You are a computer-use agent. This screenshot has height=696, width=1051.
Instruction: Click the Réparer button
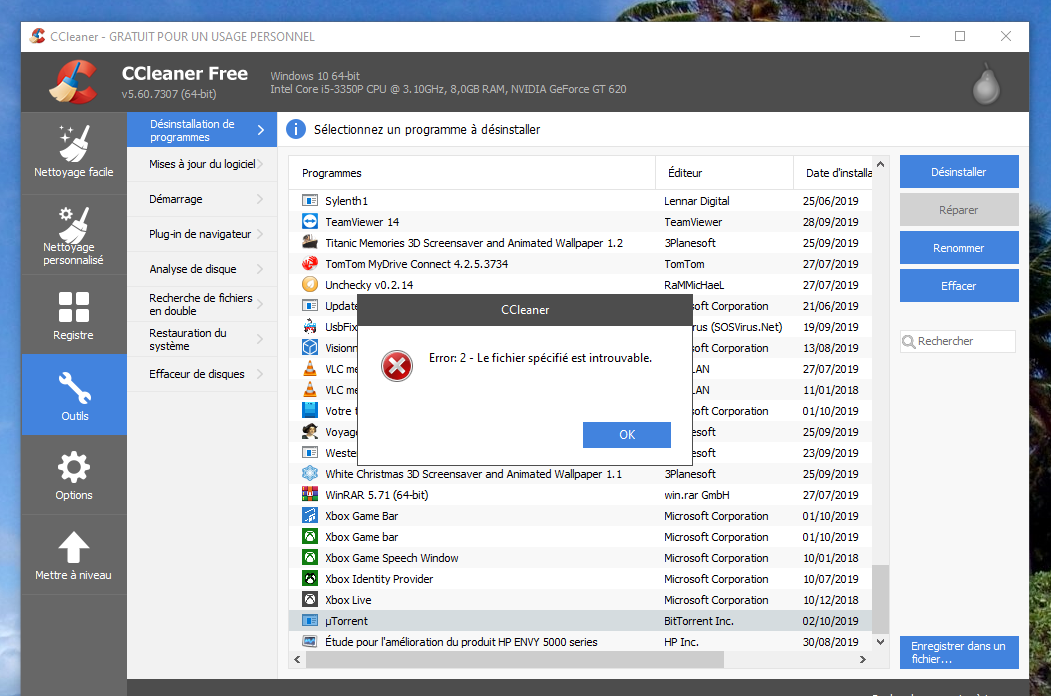click(959, 210)
